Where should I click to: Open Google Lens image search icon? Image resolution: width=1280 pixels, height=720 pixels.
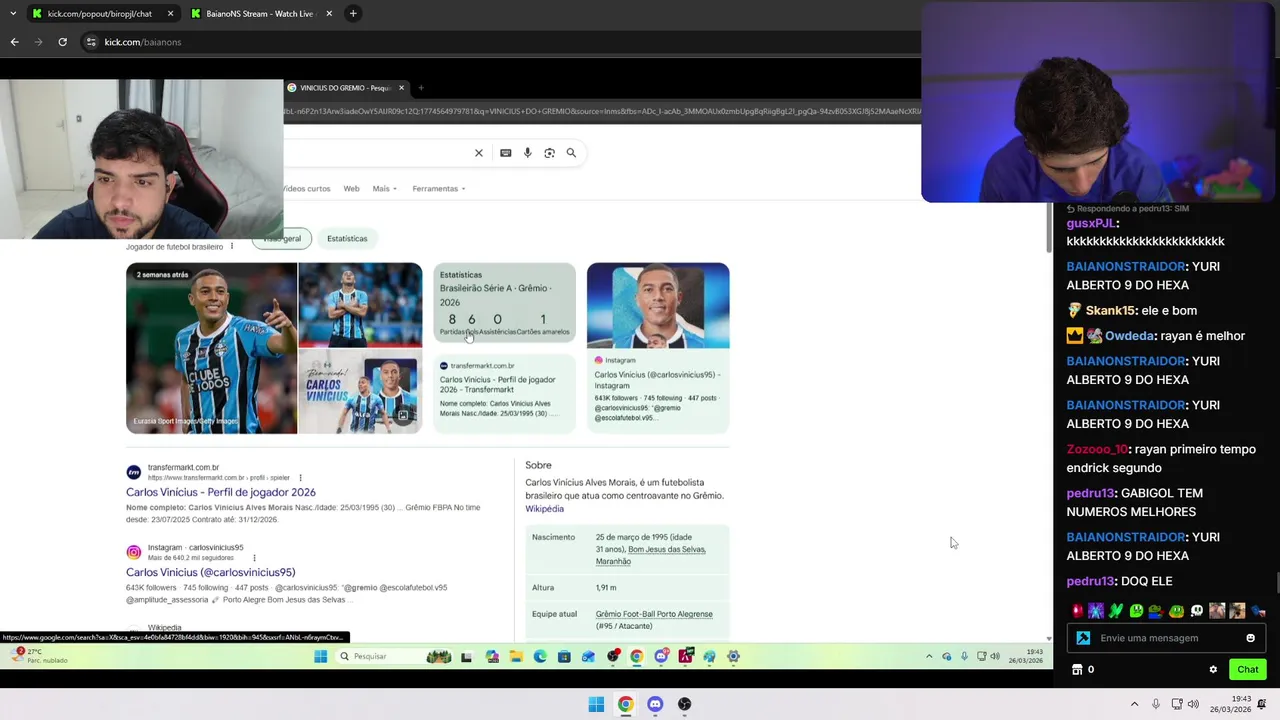point(549,153)
